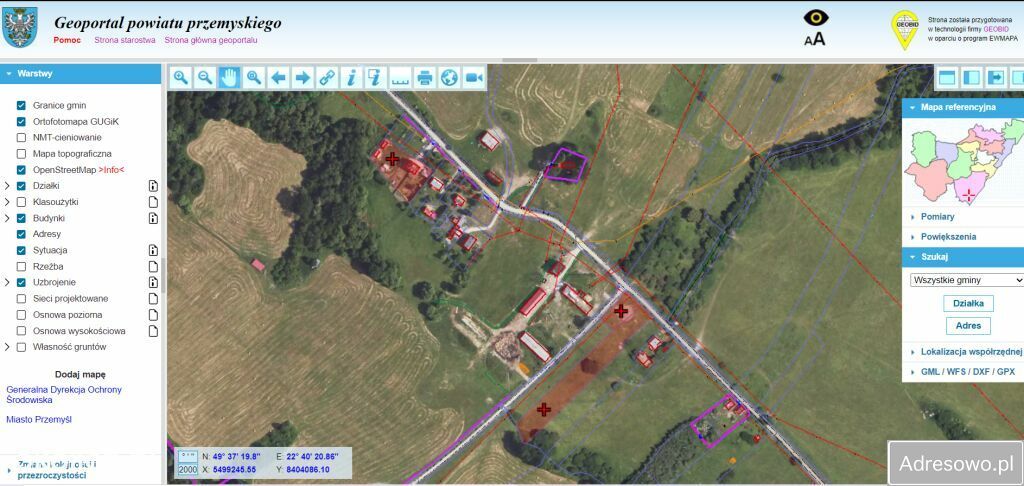Image resolution: width=1024 pixels, height=486 pixels.
Task: Click the printer icon
Action: (x=424, y=78)
